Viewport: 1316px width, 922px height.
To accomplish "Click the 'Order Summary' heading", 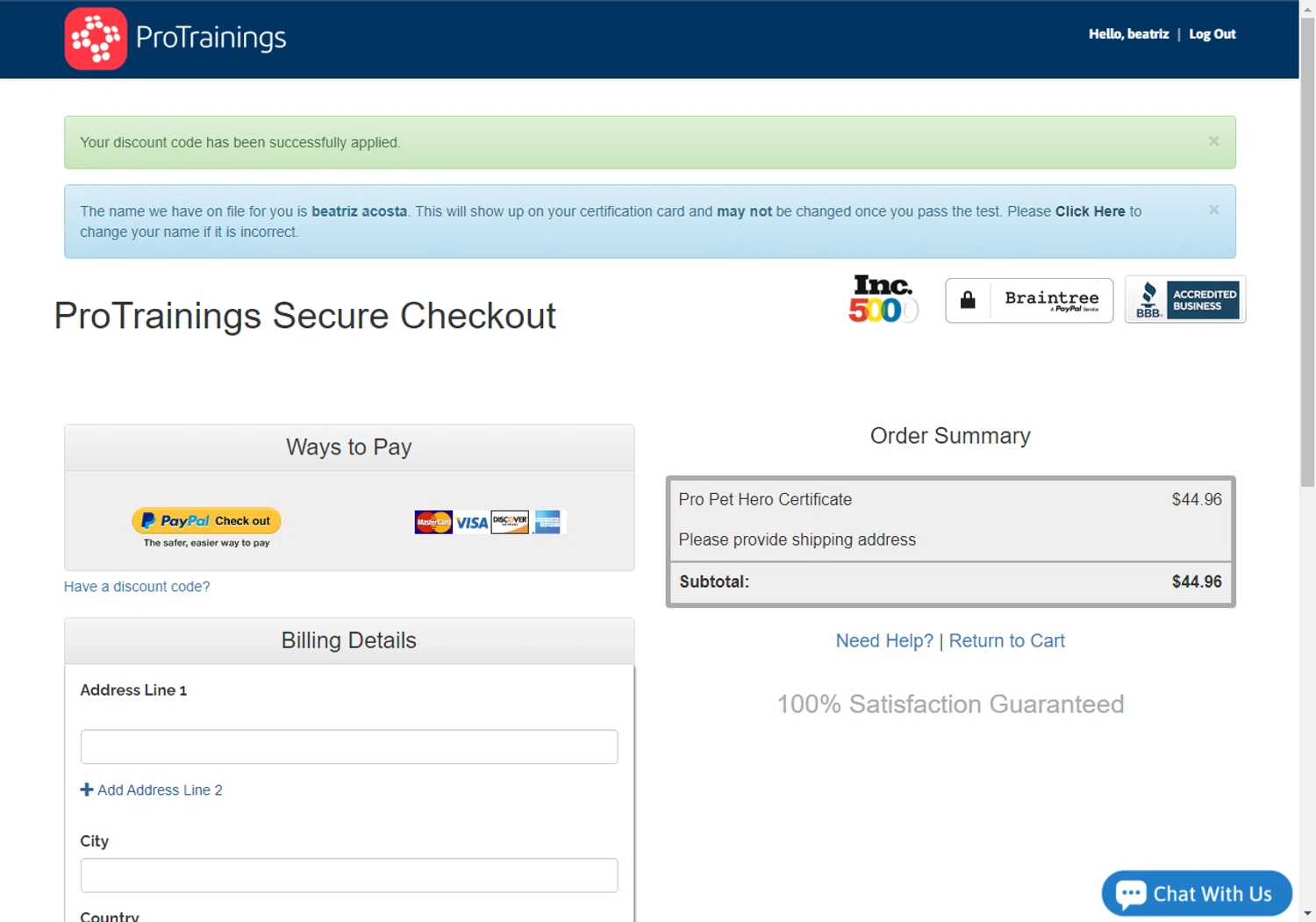I will 950,436.
